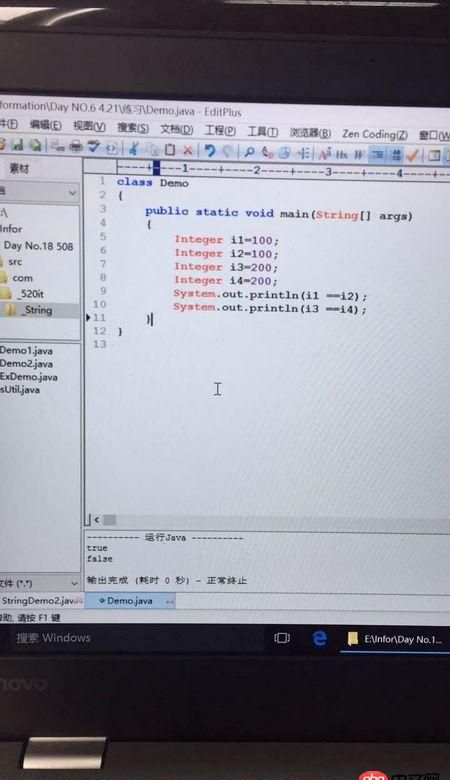Toggle the highlighted auto indent icon

click(377, 156)
